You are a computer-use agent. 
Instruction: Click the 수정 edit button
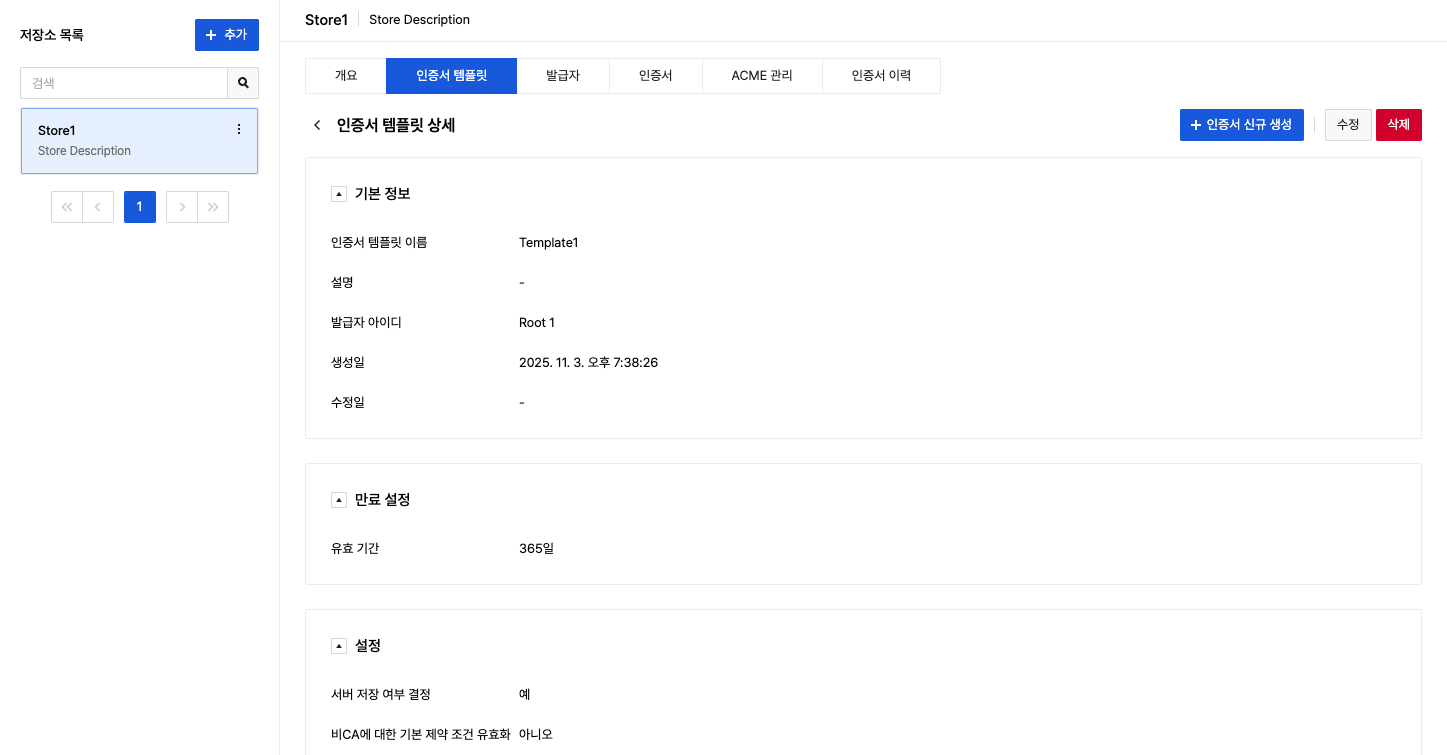pyautogui.click(x=1347, y=125)
